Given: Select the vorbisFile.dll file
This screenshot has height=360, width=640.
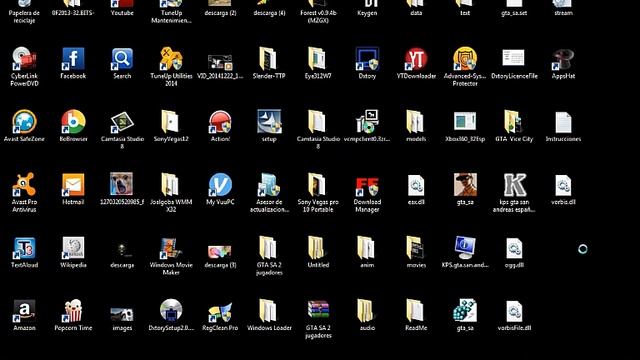Looking at the screenshot, I should click(x=514, y=311).
